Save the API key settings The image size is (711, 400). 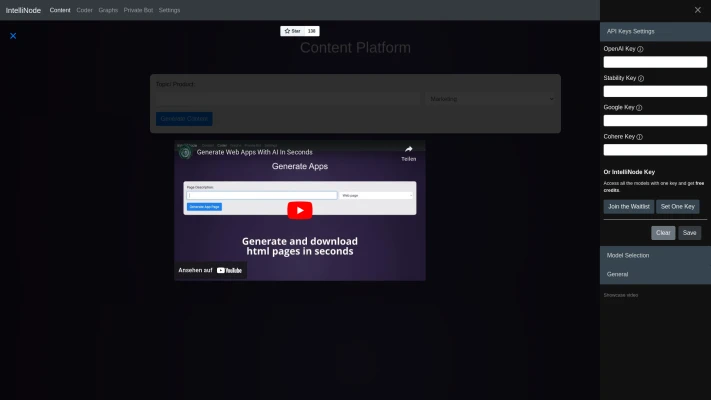click(x=689, y=233)
